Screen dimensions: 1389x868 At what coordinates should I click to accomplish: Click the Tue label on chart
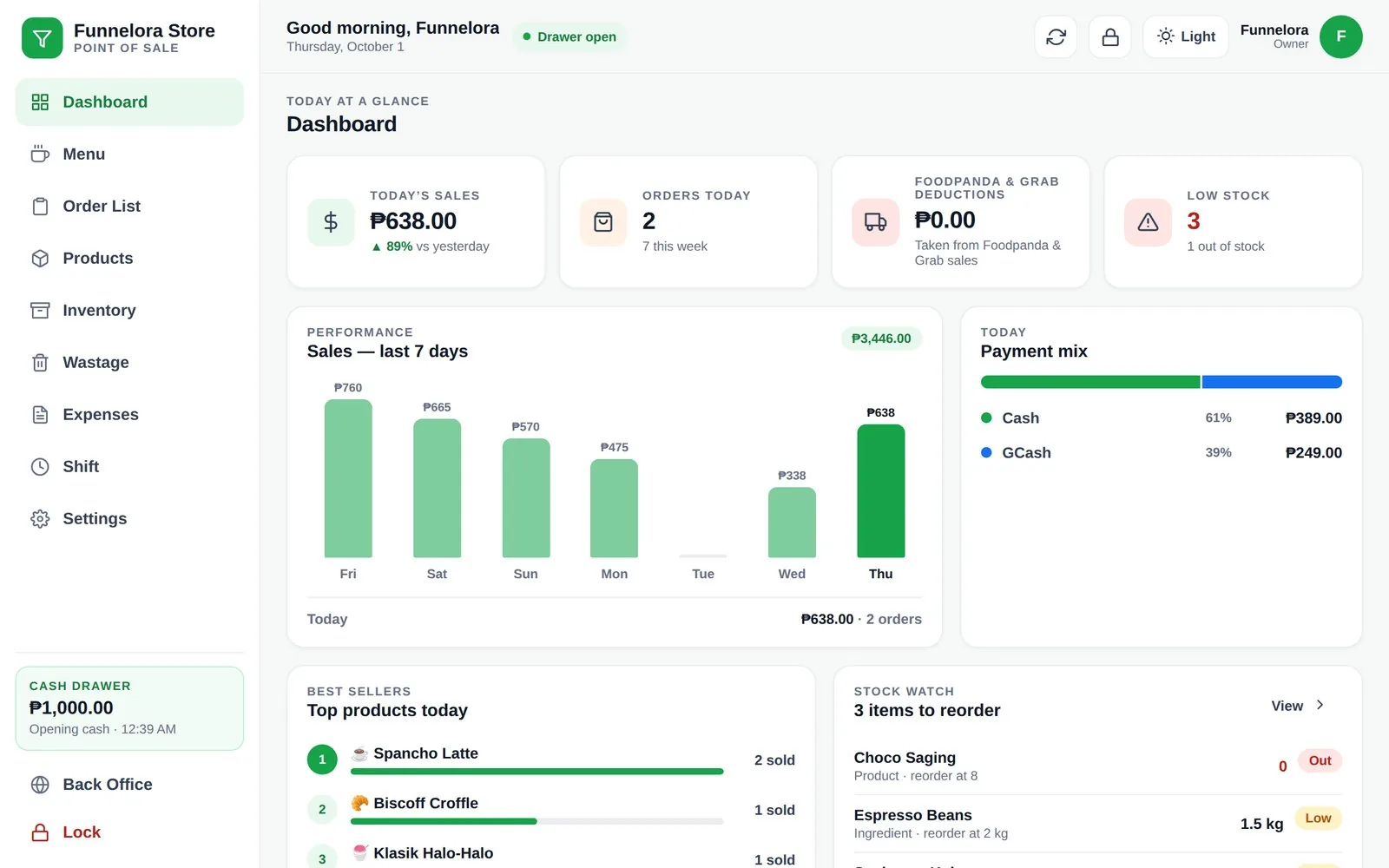click(703, 574)
